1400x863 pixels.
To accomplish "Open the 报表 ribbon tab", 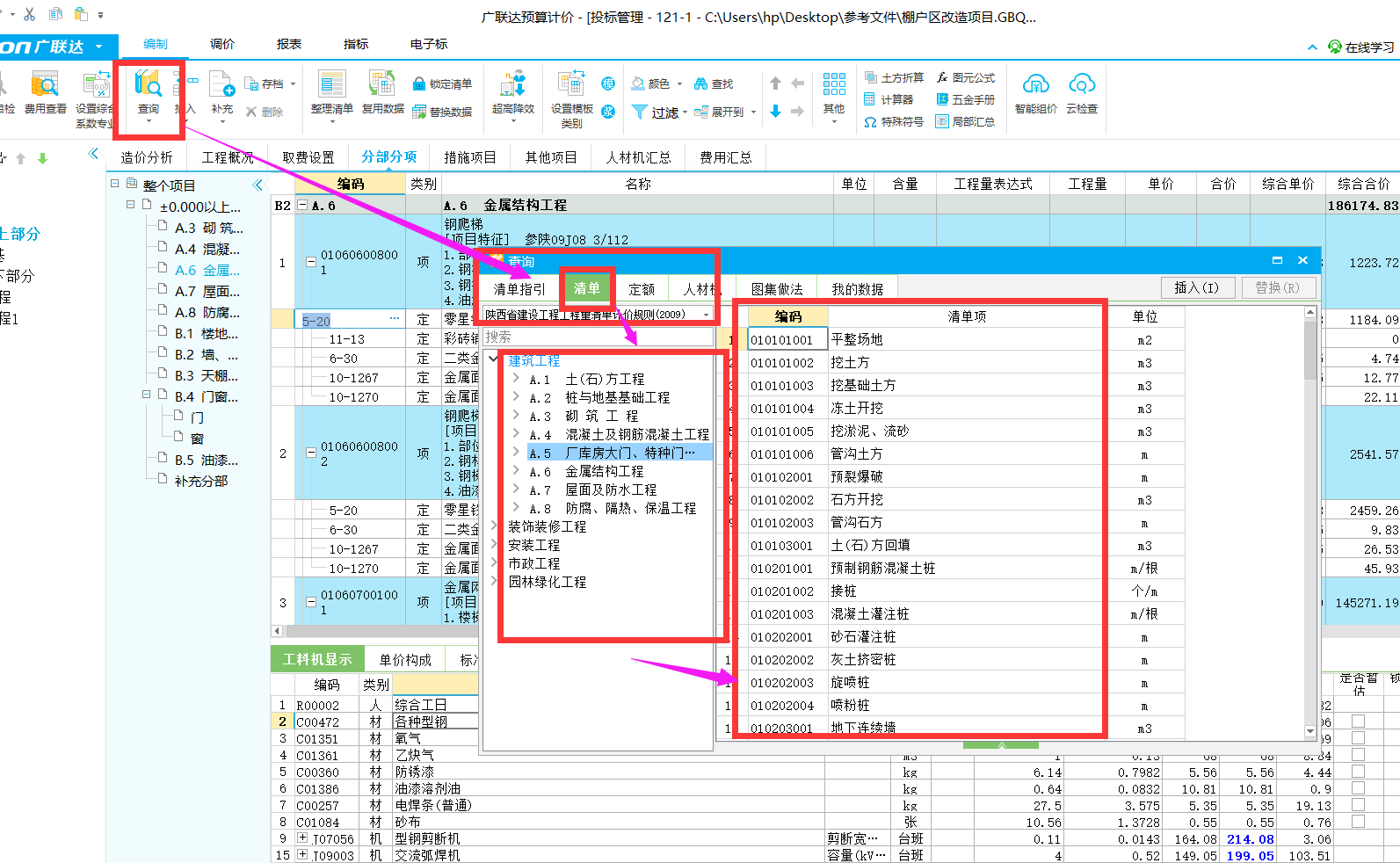I will coord(289,44).
